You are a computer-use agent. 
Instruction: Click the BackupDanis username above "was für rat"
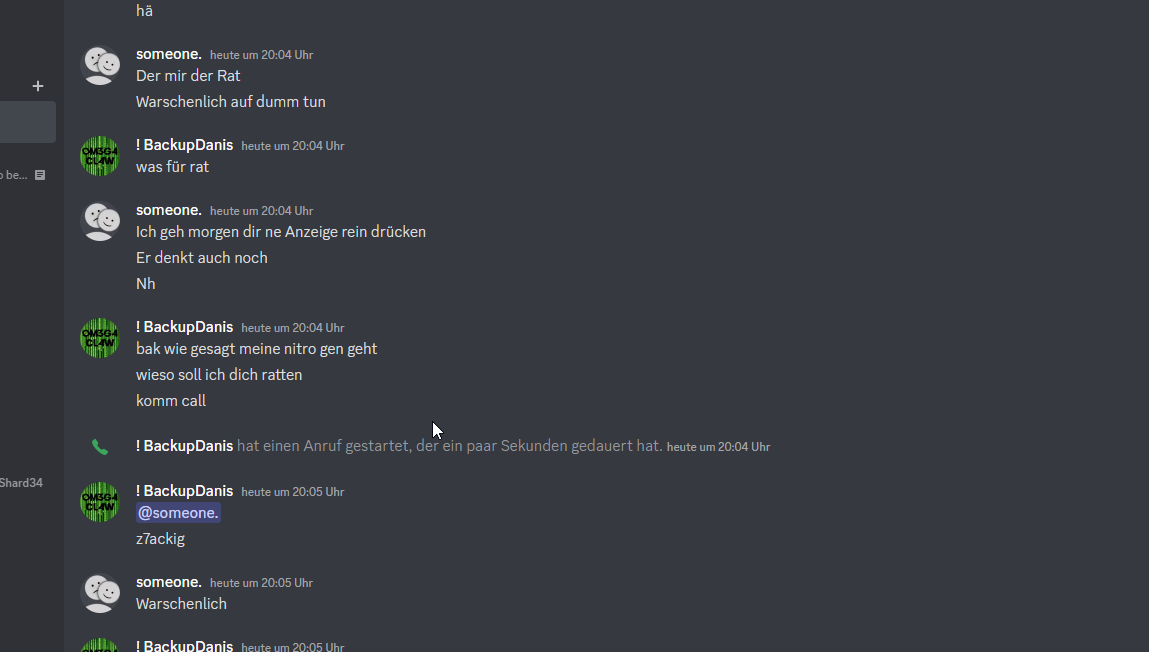pyautogui.click(x=185, y=145)
